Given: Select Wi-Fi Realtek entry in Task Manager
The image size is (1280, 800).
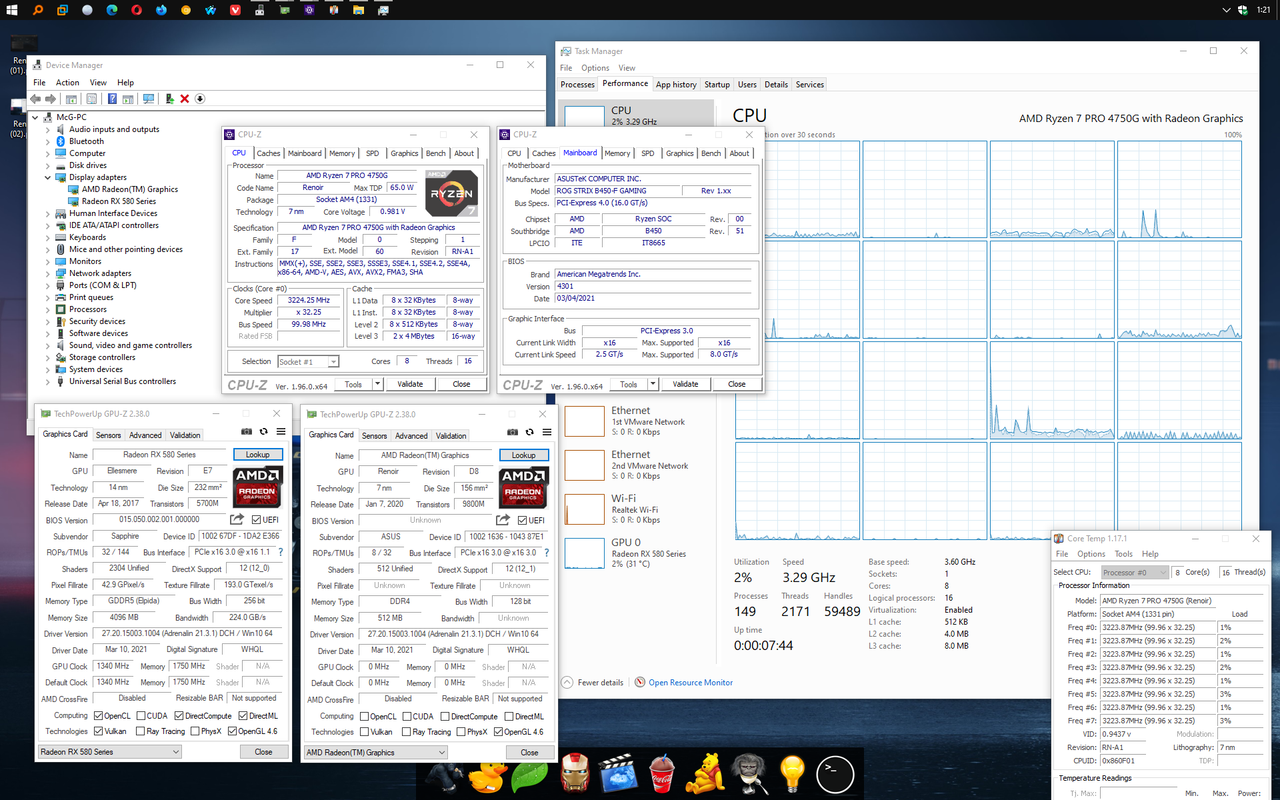Looking at the screenshot, I should (x=638, y=509).
